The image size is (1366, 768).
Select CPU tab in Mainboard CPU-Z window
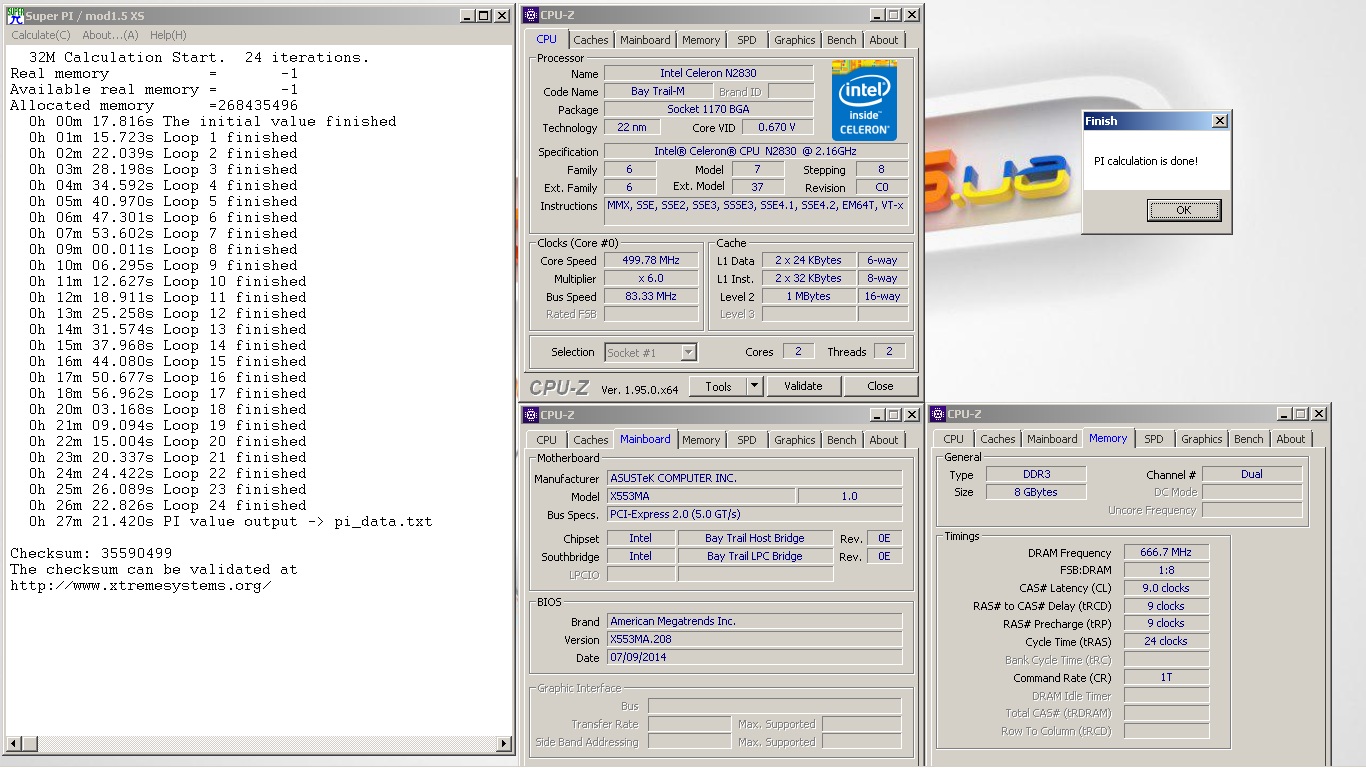546,440
